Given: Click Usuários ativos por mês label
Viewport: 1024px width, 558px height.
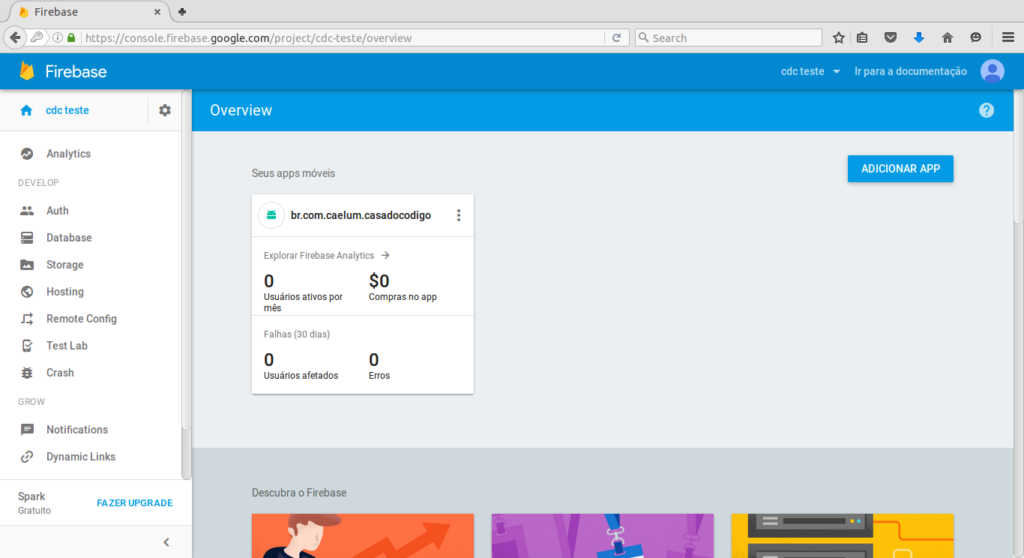Looking at the screenshot, I should click(303, 302).
